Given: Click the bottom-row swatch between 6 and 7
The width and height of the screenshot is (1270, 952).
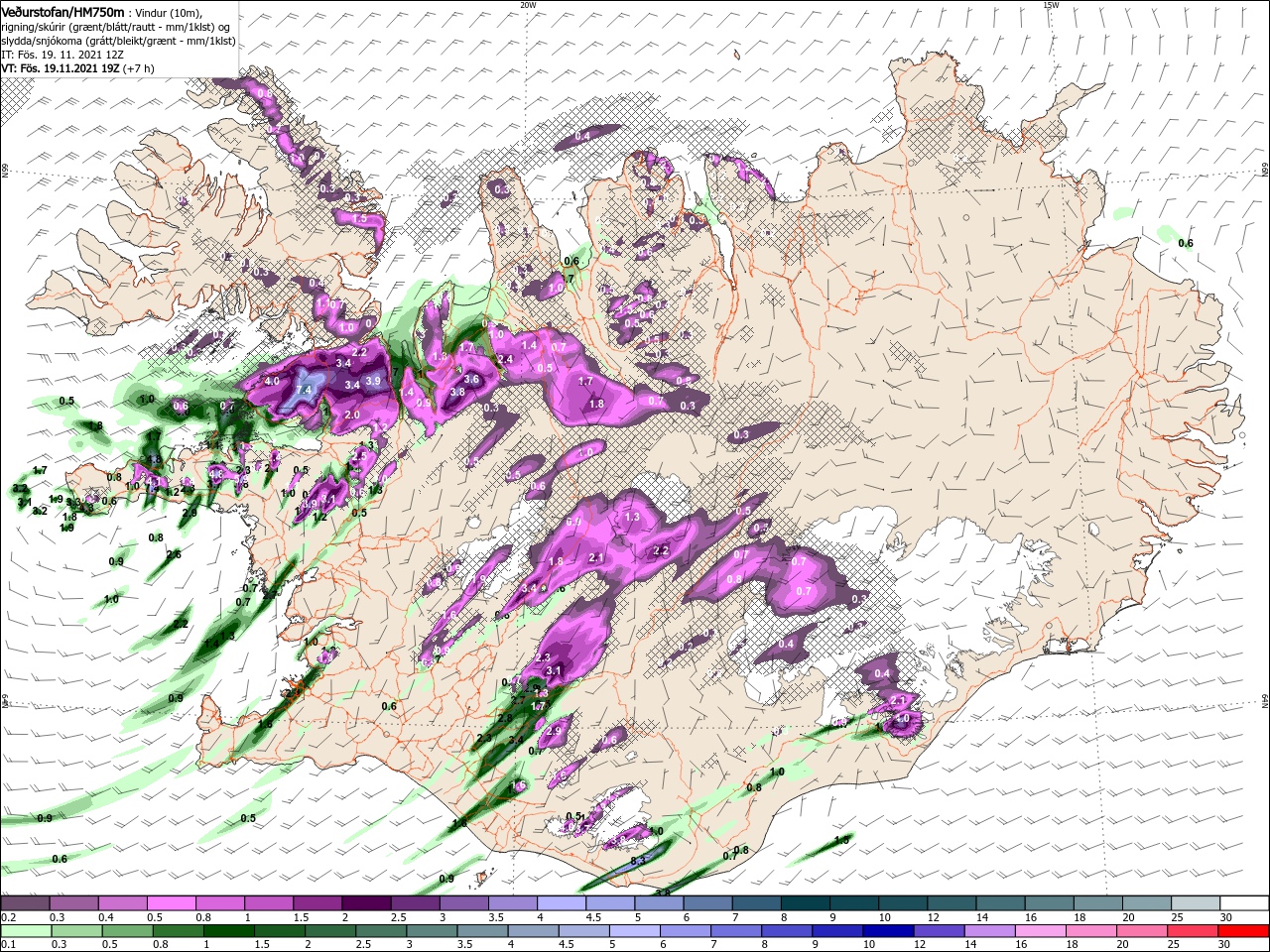Looking at the screenshot, I should click(x=685, y=931).
